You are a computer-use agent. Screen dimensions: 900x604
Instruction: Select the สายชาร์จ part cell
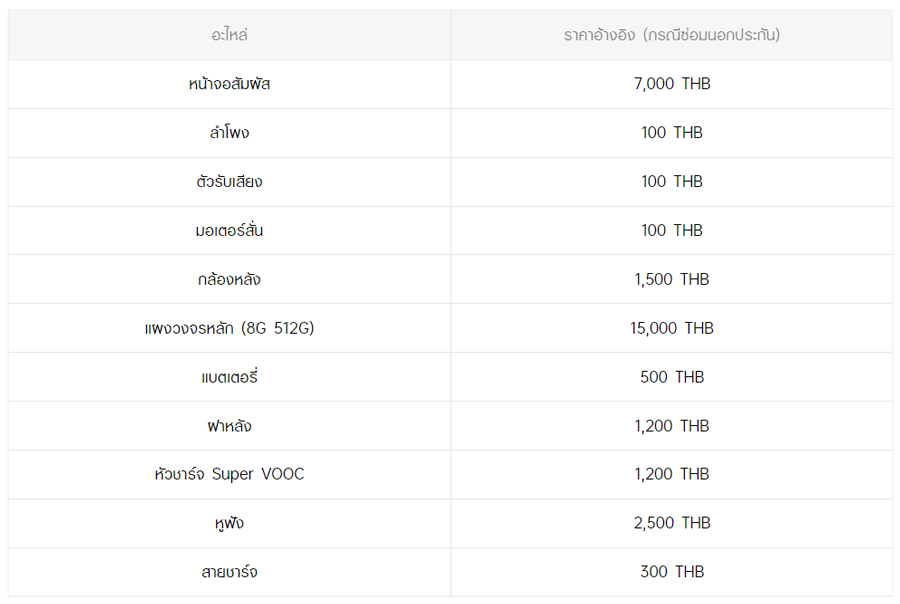229,572
